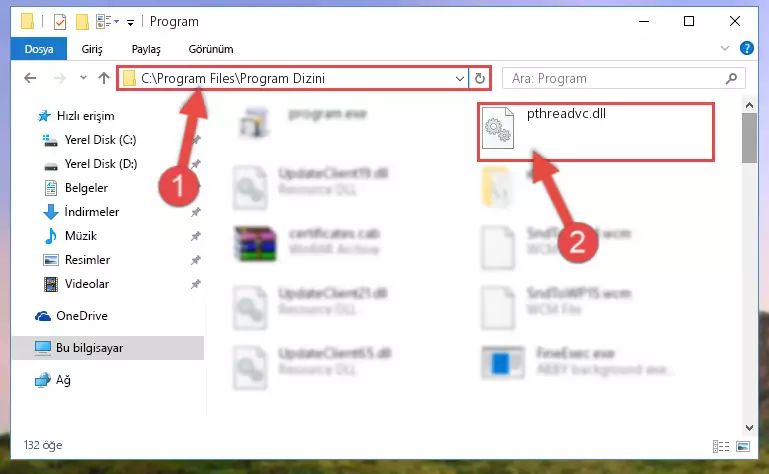
Task: Switch to details view layout icon
Action: click(x=720, y=446)
